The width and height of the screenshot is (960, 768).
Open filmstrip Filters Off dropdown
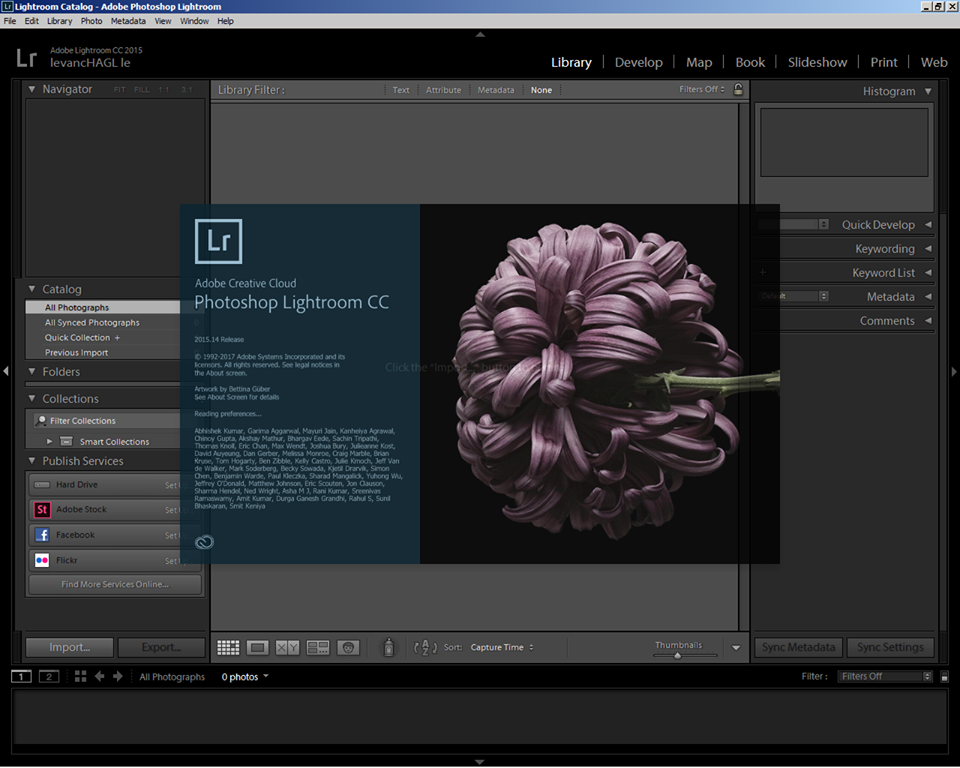coord(884,677)
